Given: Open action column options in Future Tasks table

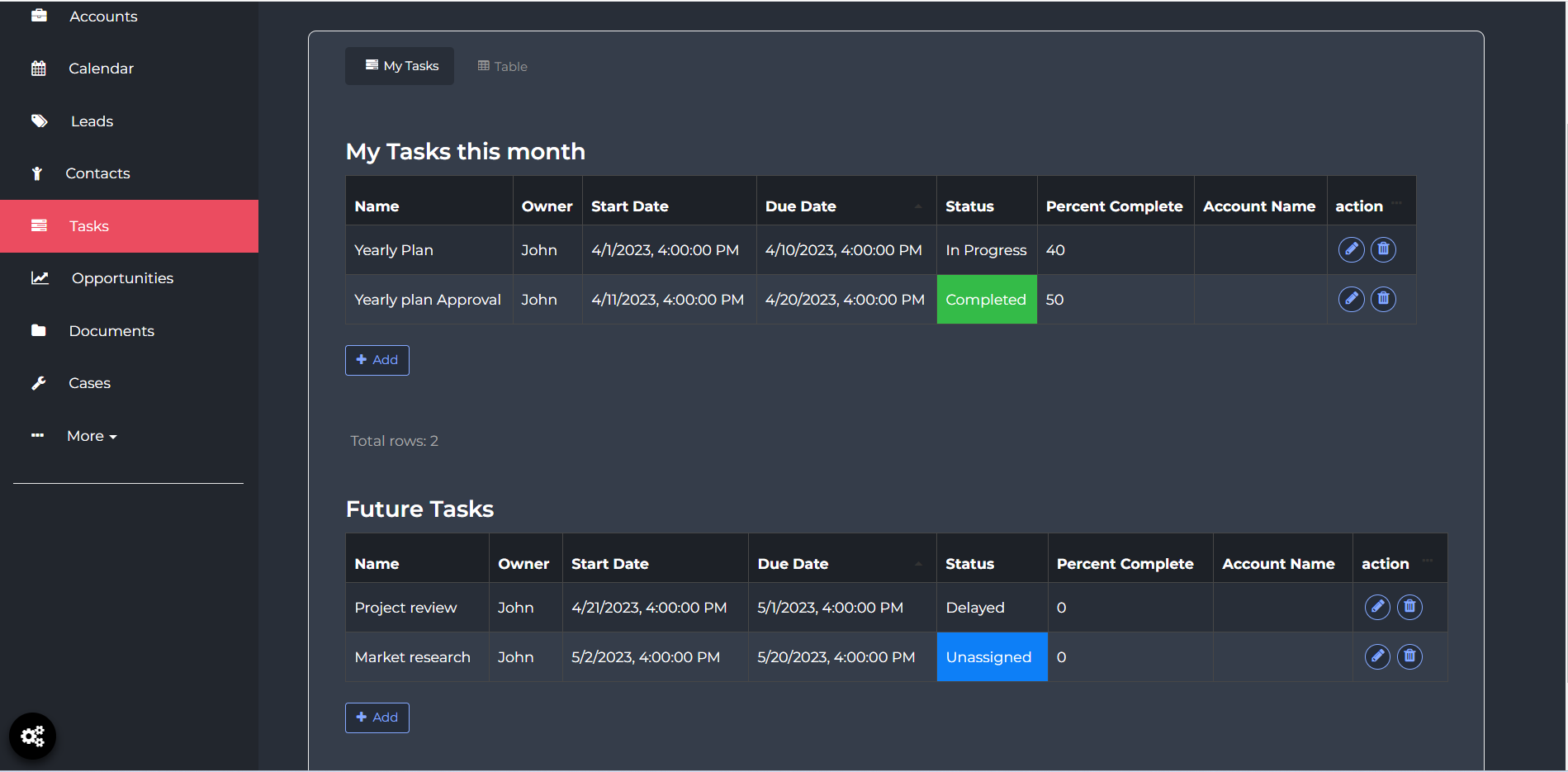Looking at the screenshot, I should (x=1428, y=560).
